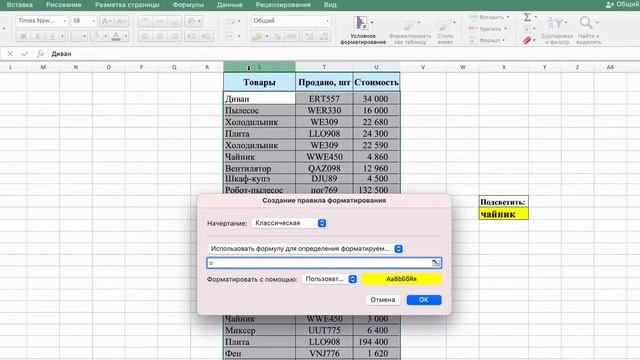Switch to Данные ribbon tab
Viewport: 640px width, 360px height.
pos(229,5)
